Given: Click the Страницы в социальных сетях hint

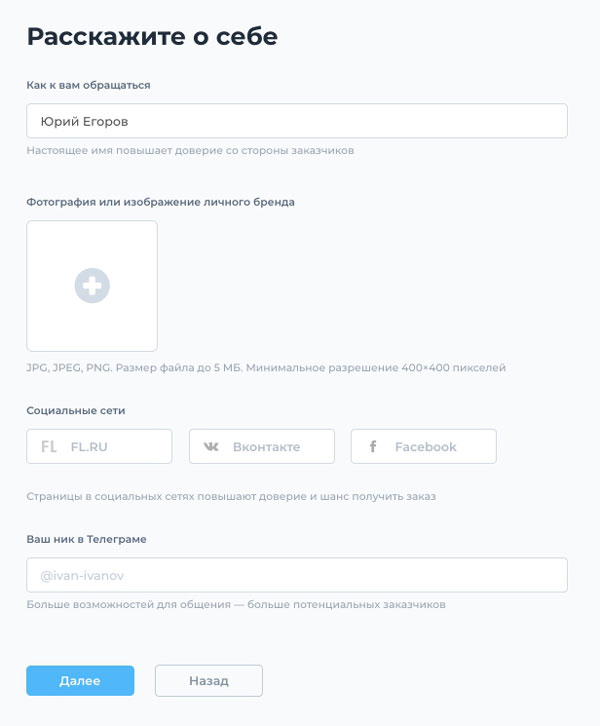Looking at the screenshot, I should [x=231, y=496].
